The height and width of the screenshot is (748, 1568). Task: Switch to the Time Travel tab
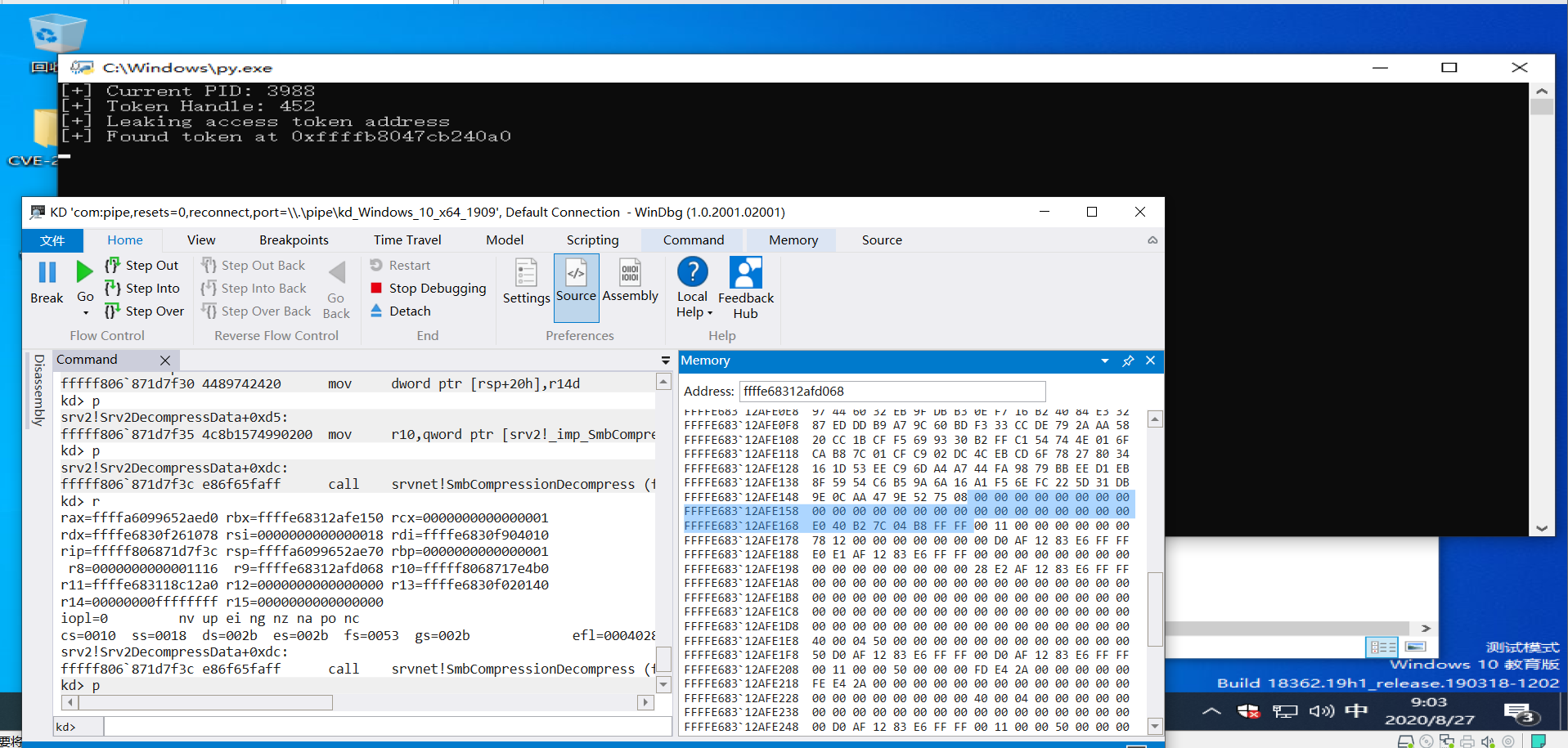pyautogui.click(x=407, y=240)
